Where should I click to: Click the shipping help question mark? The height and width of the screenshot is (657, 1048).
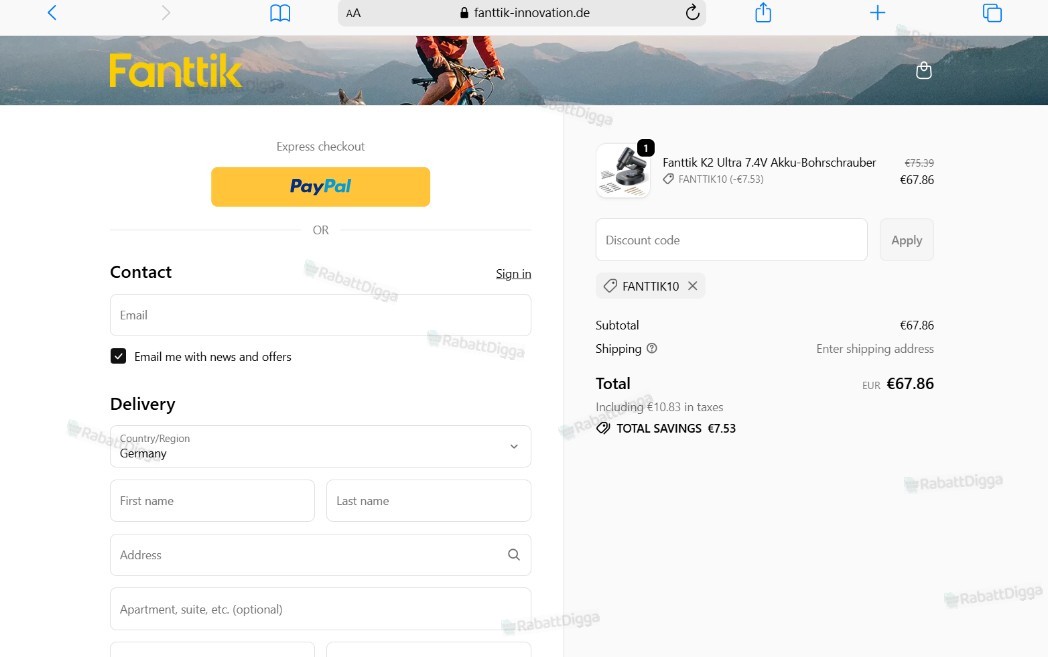pyautogui.click(x=652, y=348)
